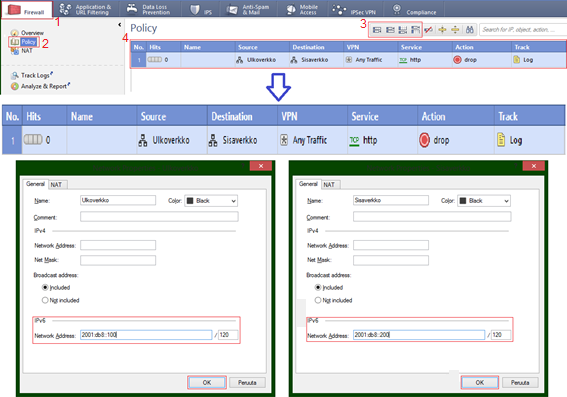Viewport: 567px width, 397px height.
Task: Select Ulkoverkko source cell in small policy table
Action: pos(262,60)
